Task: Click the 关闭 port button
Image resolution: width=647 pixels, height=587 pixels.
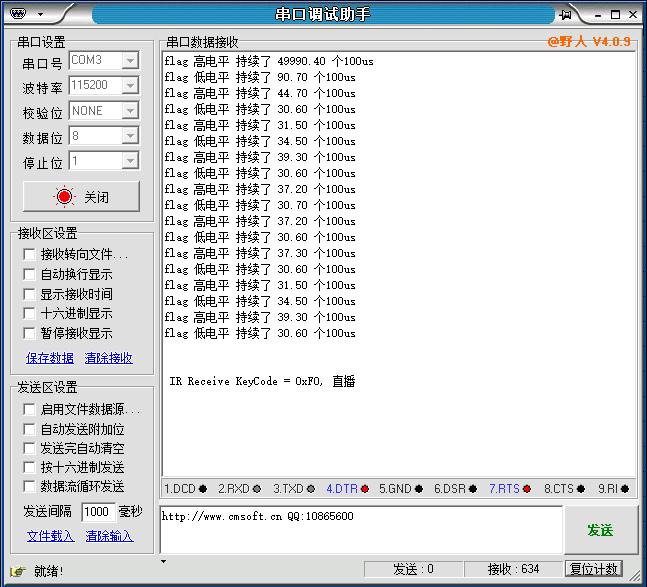Action: pos(81,196)
